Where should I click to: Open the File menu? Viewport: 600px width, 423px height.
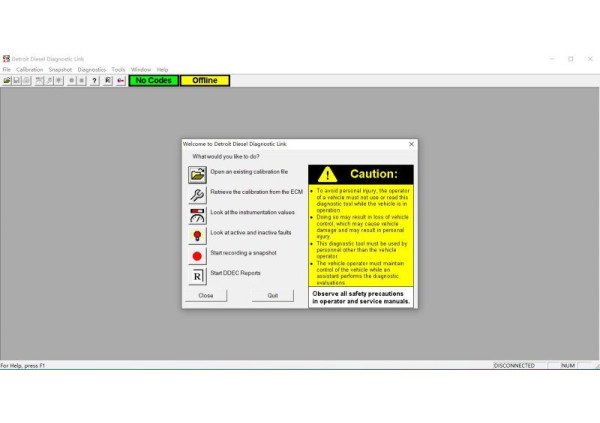pos(6,69)
